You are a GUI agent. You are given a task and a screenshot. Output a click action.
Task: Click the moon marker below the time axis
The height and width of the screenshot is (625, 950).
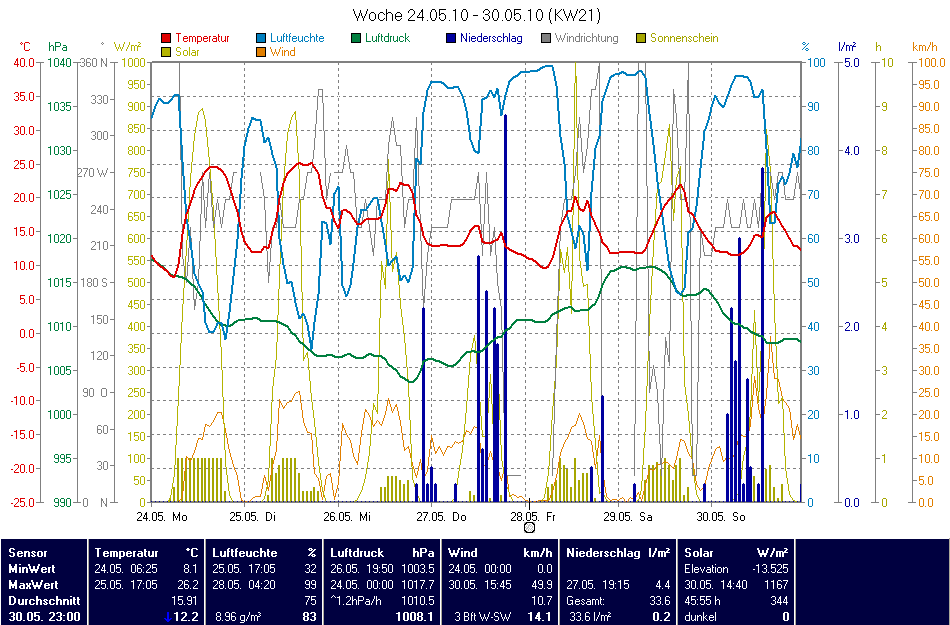529,528
